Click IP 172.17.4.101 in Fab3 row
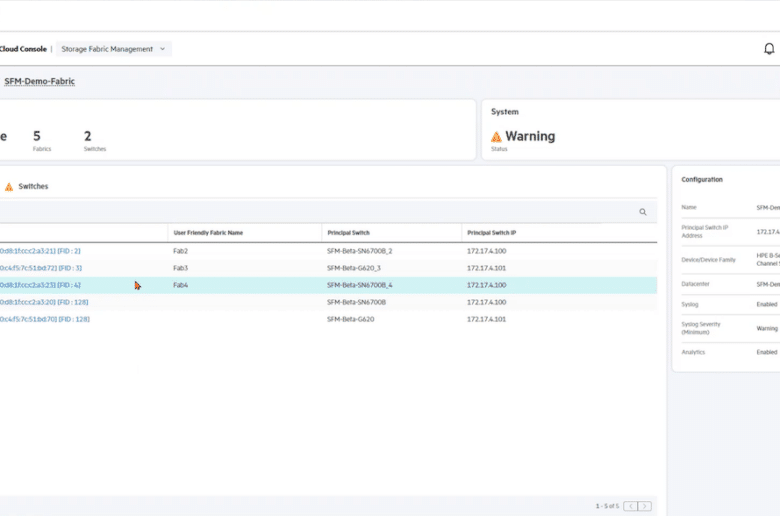Screen dimensions: 780x516 (486, 268)
